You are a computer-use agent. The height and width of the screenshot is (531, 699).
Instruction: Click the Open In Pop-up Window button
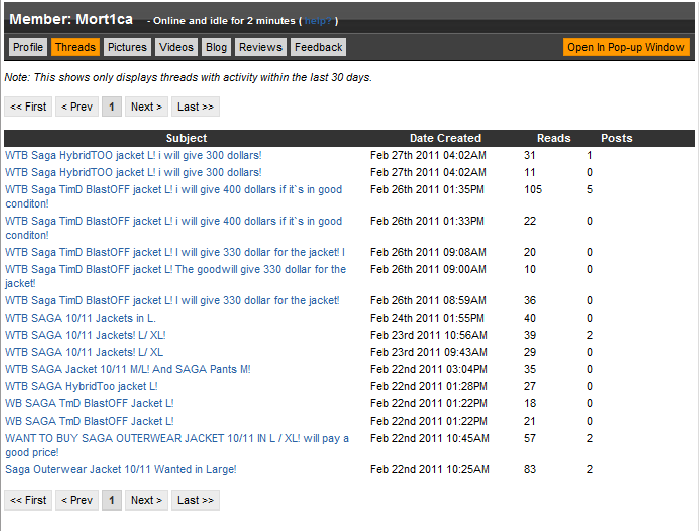[x=626, y=47]
